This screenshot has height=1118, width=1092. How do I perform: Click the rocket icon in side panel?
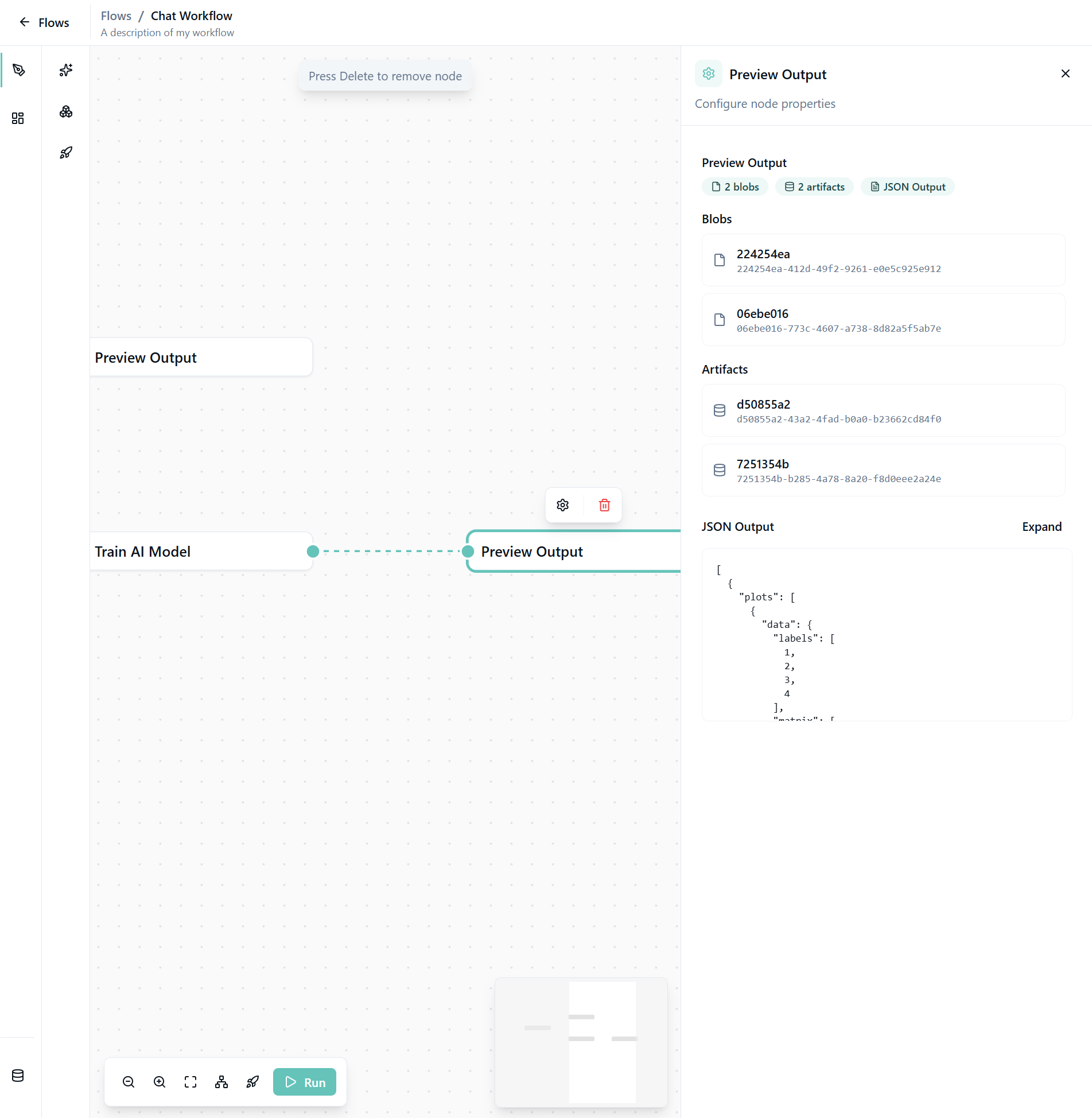pyautogui.click(x=66, y=153)
